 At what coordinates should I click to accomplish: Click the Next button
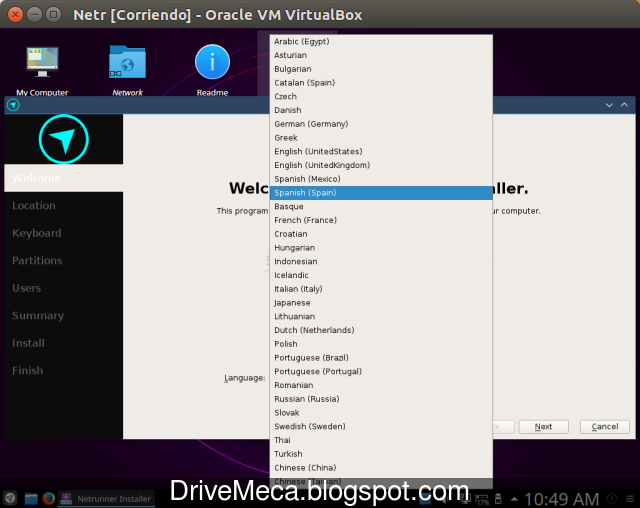(x=544, y=426)
